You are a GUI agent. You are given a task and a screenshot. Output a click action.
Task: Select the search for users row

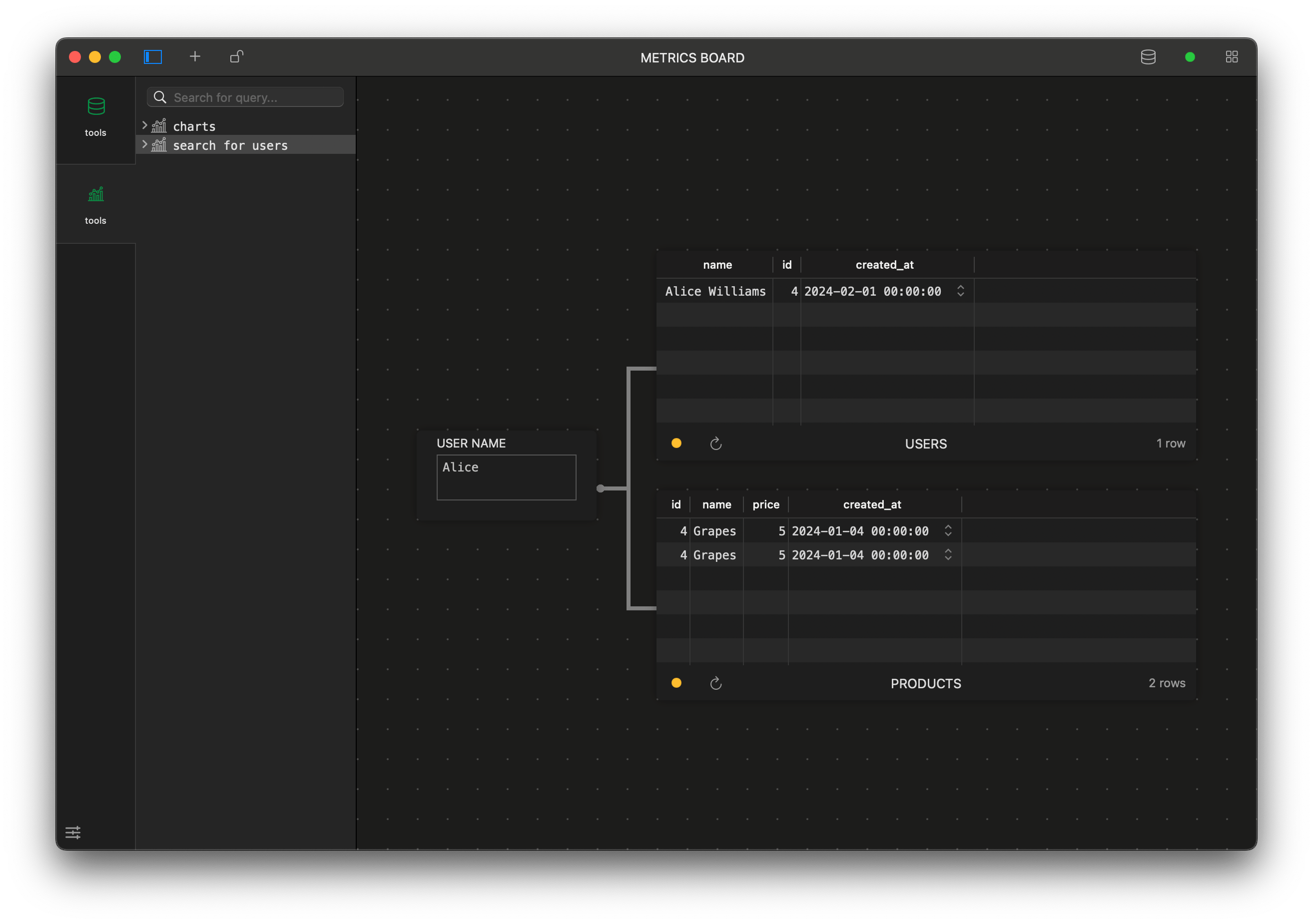coord(246,145)
